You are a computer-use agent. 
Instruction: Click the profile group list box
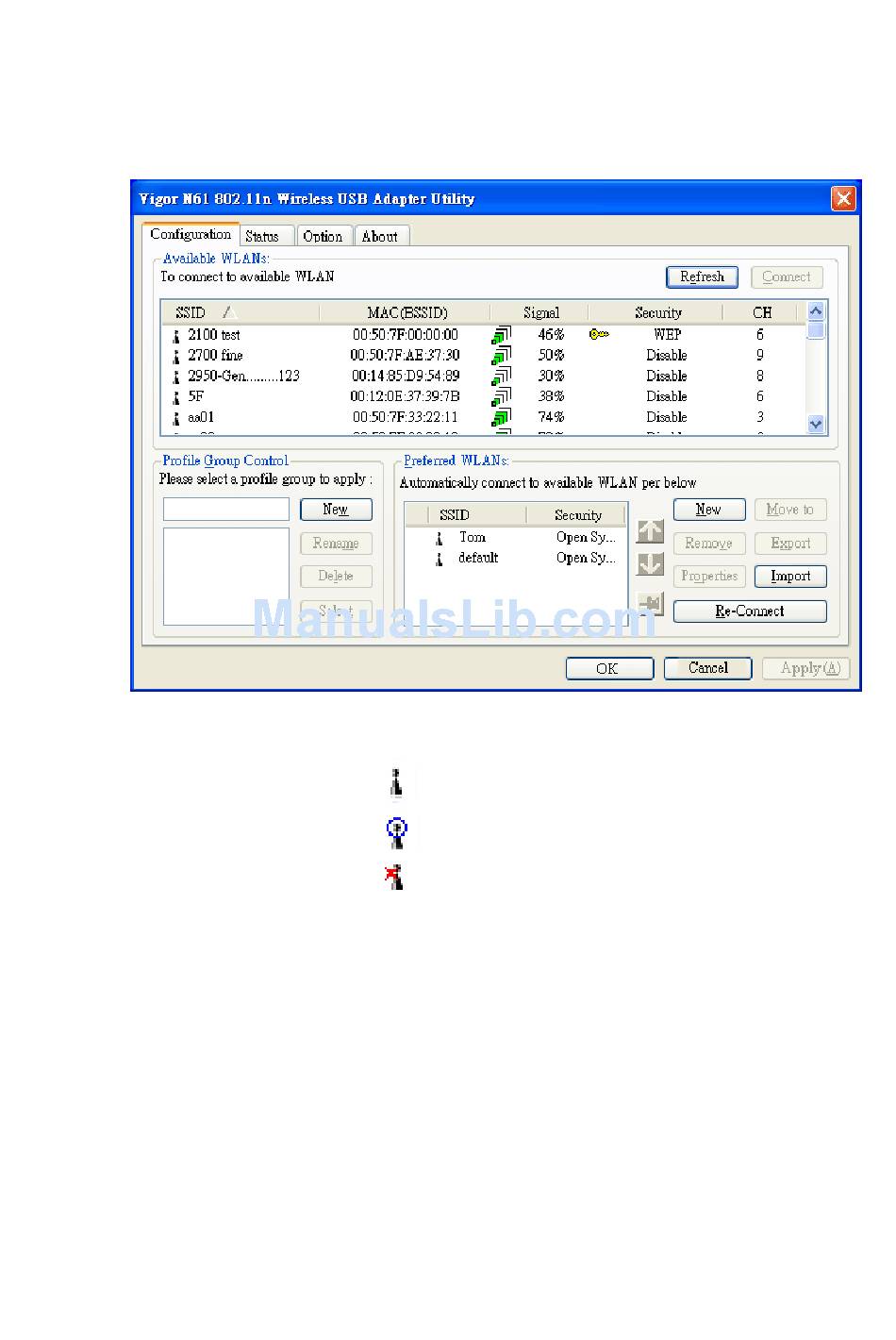[226, 577]
